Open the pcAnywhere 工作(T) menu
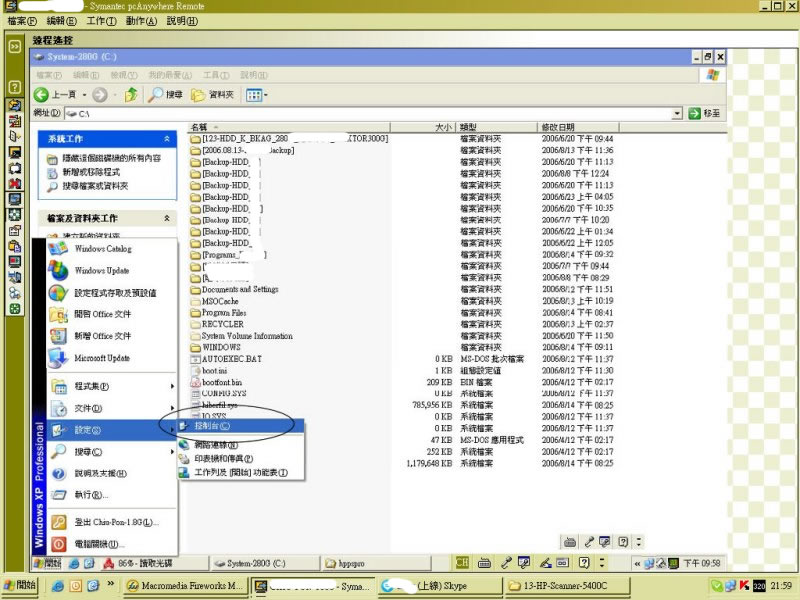The image size is (800, 600). 102,21
